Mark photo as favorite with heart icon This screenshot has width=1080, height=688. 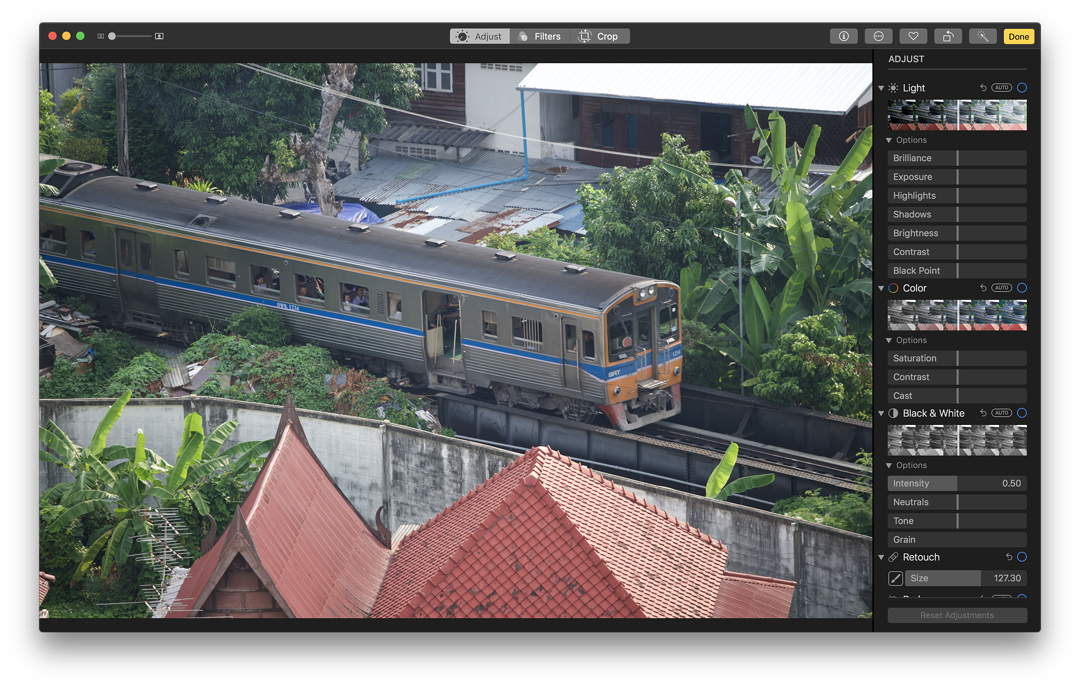point(913,37)
